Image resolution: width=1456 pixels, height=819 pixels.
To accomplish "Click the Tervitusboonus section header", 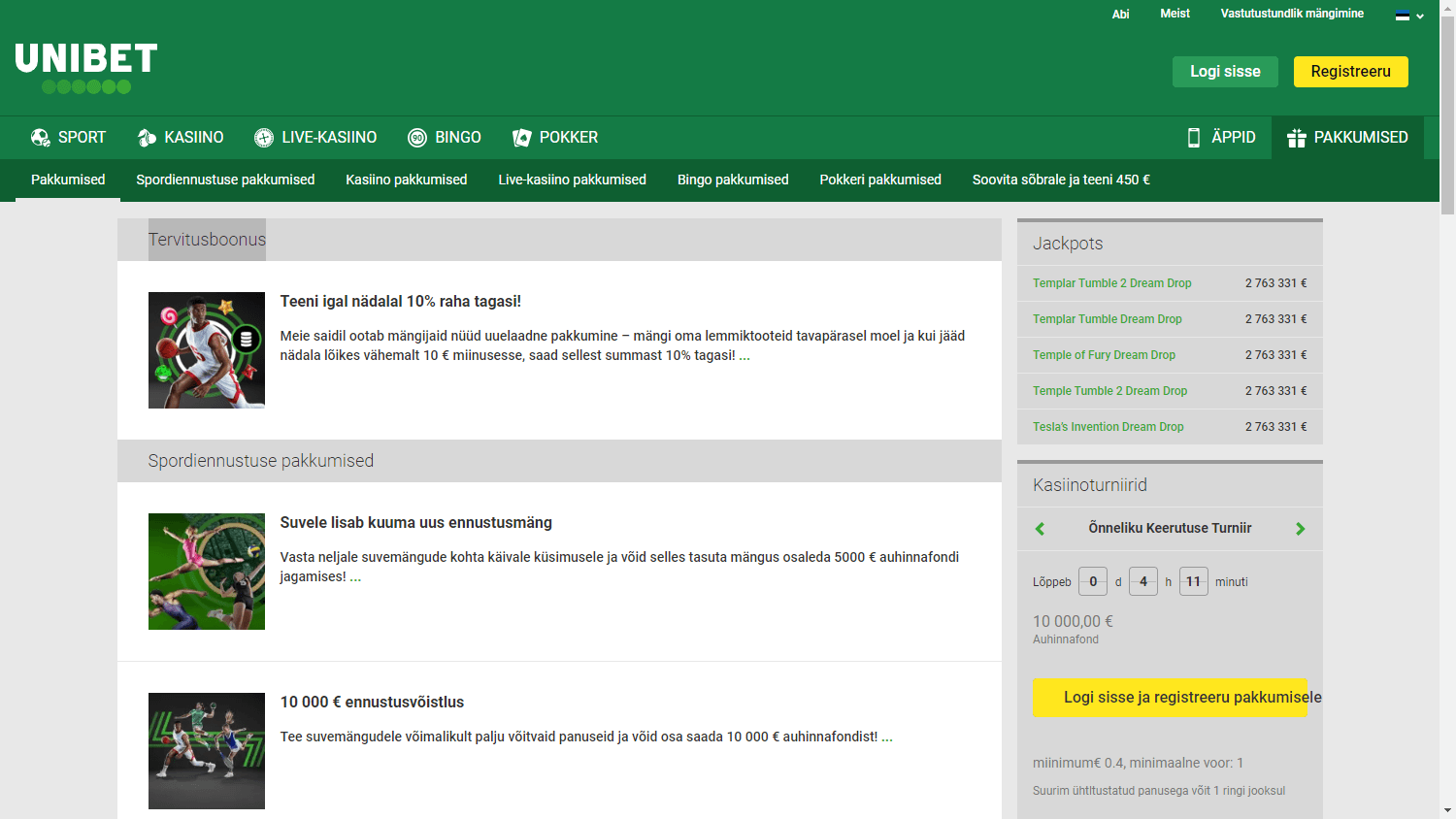I will pyautogui.click(x=207, y=240).
